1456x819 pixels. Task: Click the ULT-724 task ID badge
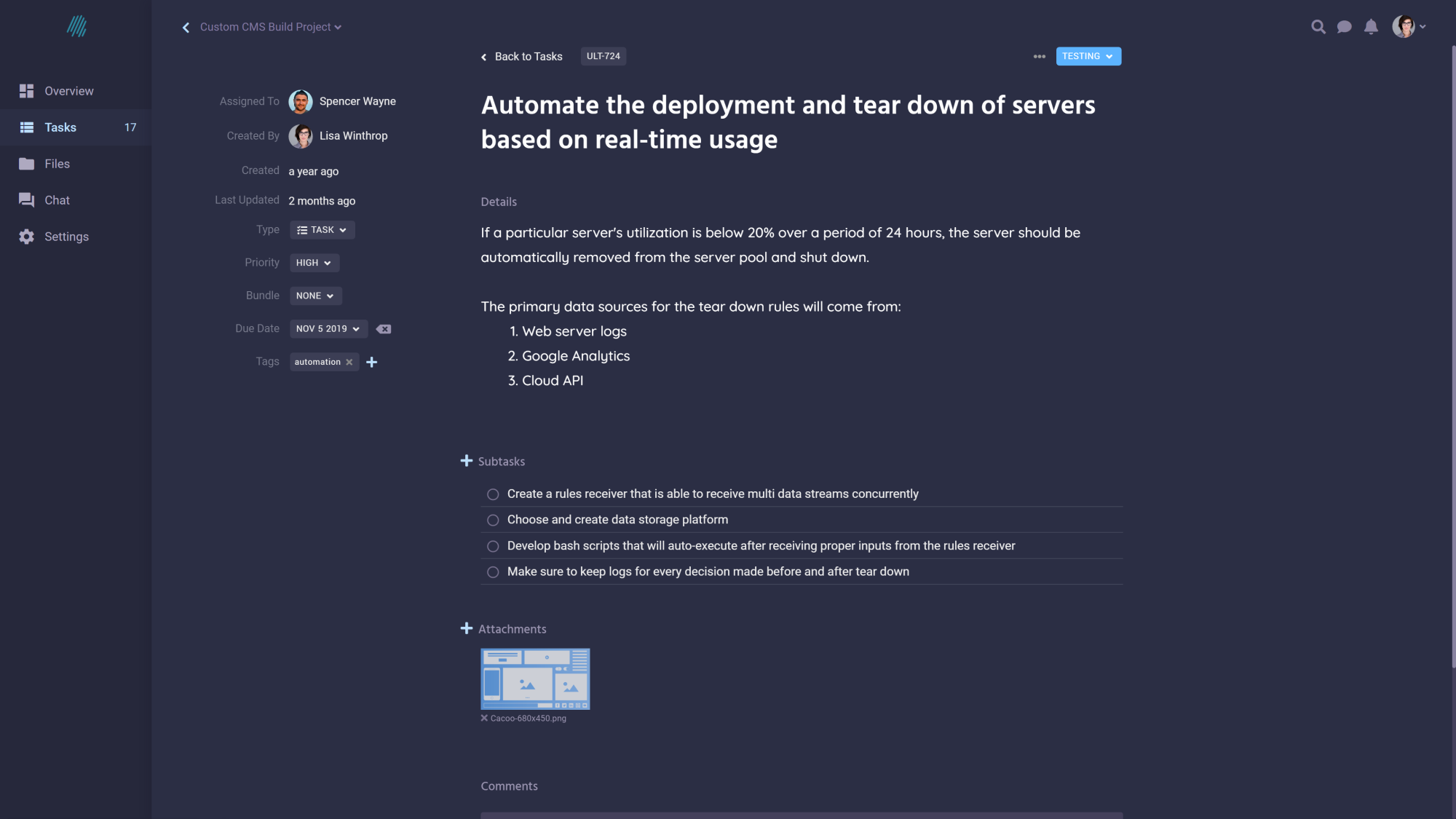click(x=604, y=56)
